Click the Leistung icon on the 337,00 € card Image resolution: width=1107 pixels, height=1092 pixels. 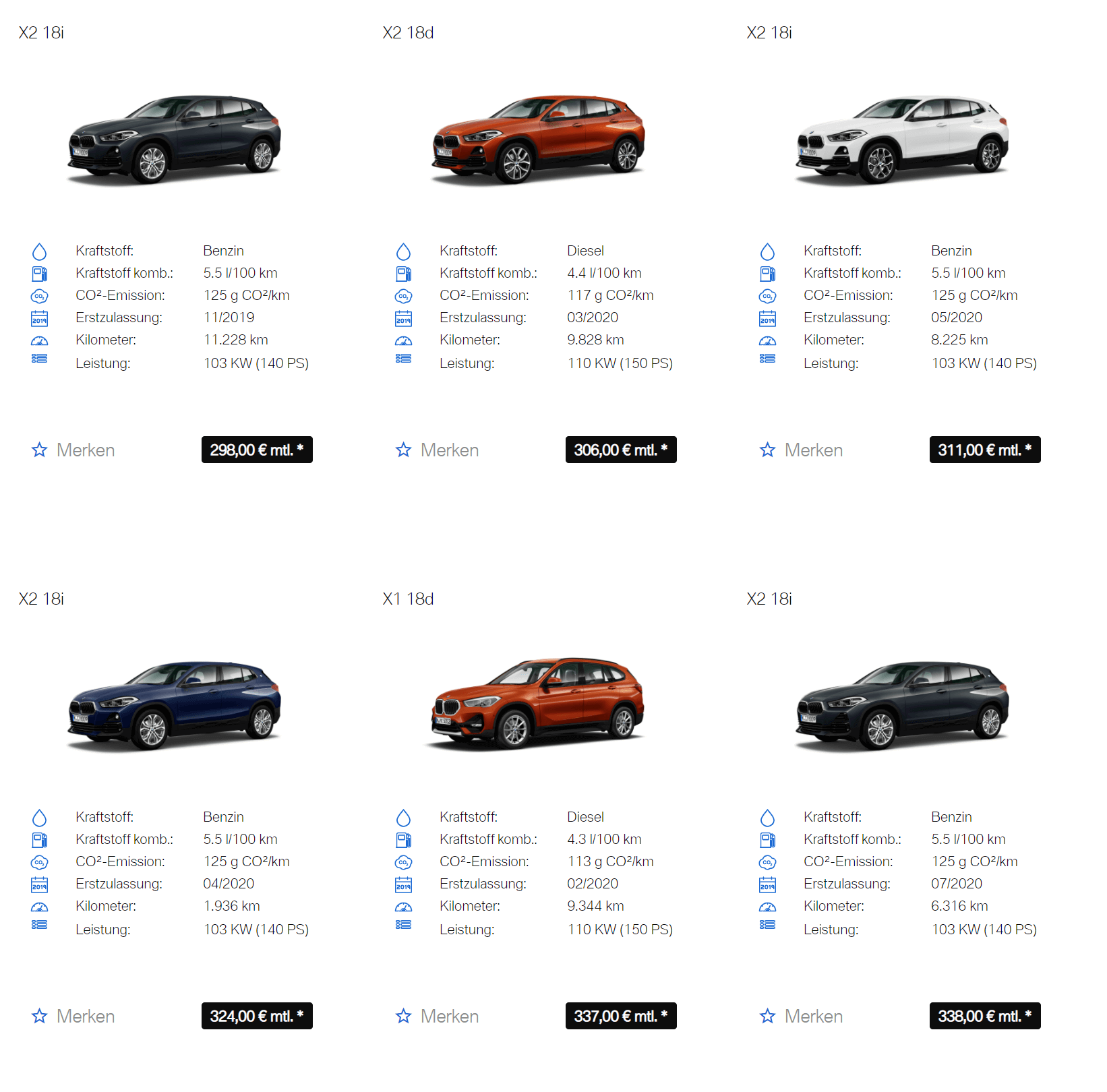(x=404, y=925)
